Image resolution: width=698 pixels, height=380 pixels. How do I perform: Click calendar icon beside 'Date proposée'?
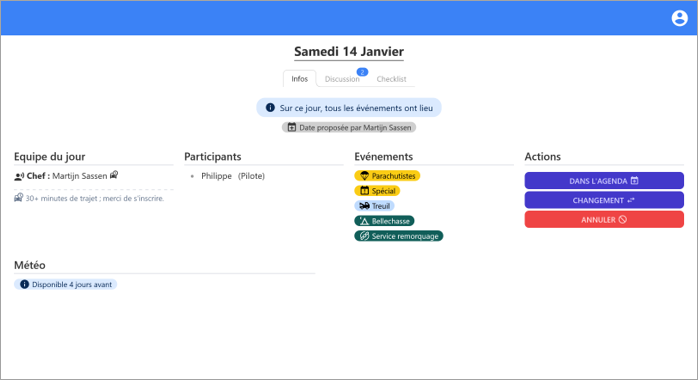pos(292,128)
